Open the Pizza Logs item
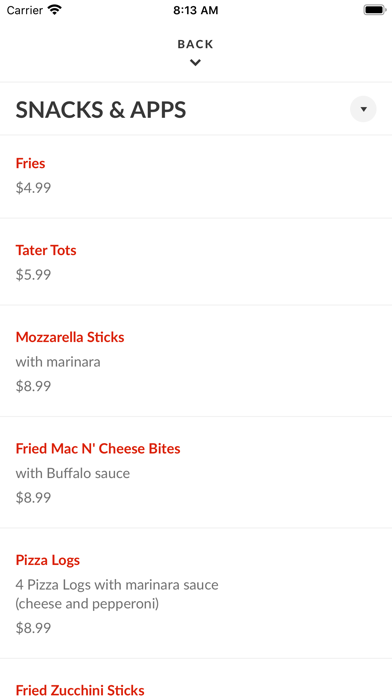Screen dimensions: 392x696 pyautogui.click(x=196, y=593)
